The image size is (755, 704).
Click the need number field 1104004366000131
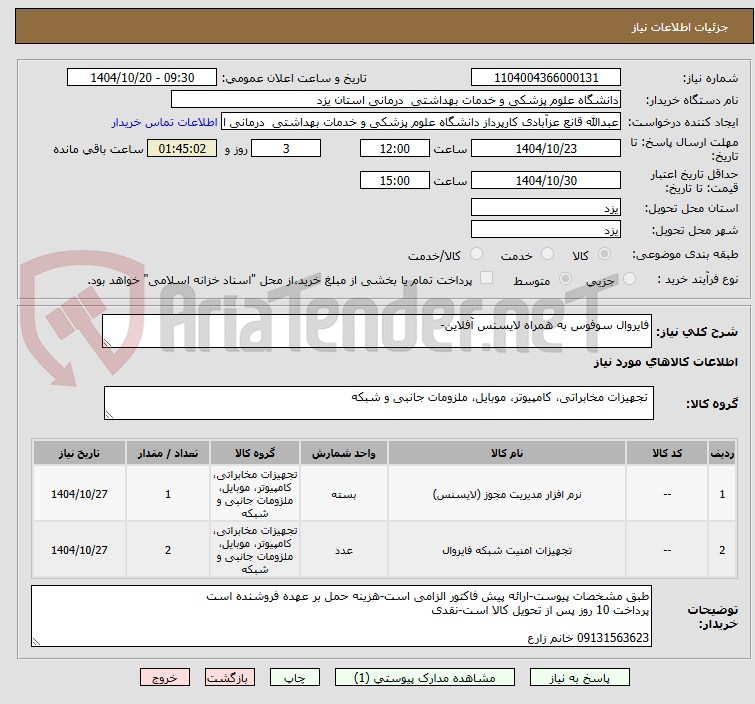tap(546, 78)
